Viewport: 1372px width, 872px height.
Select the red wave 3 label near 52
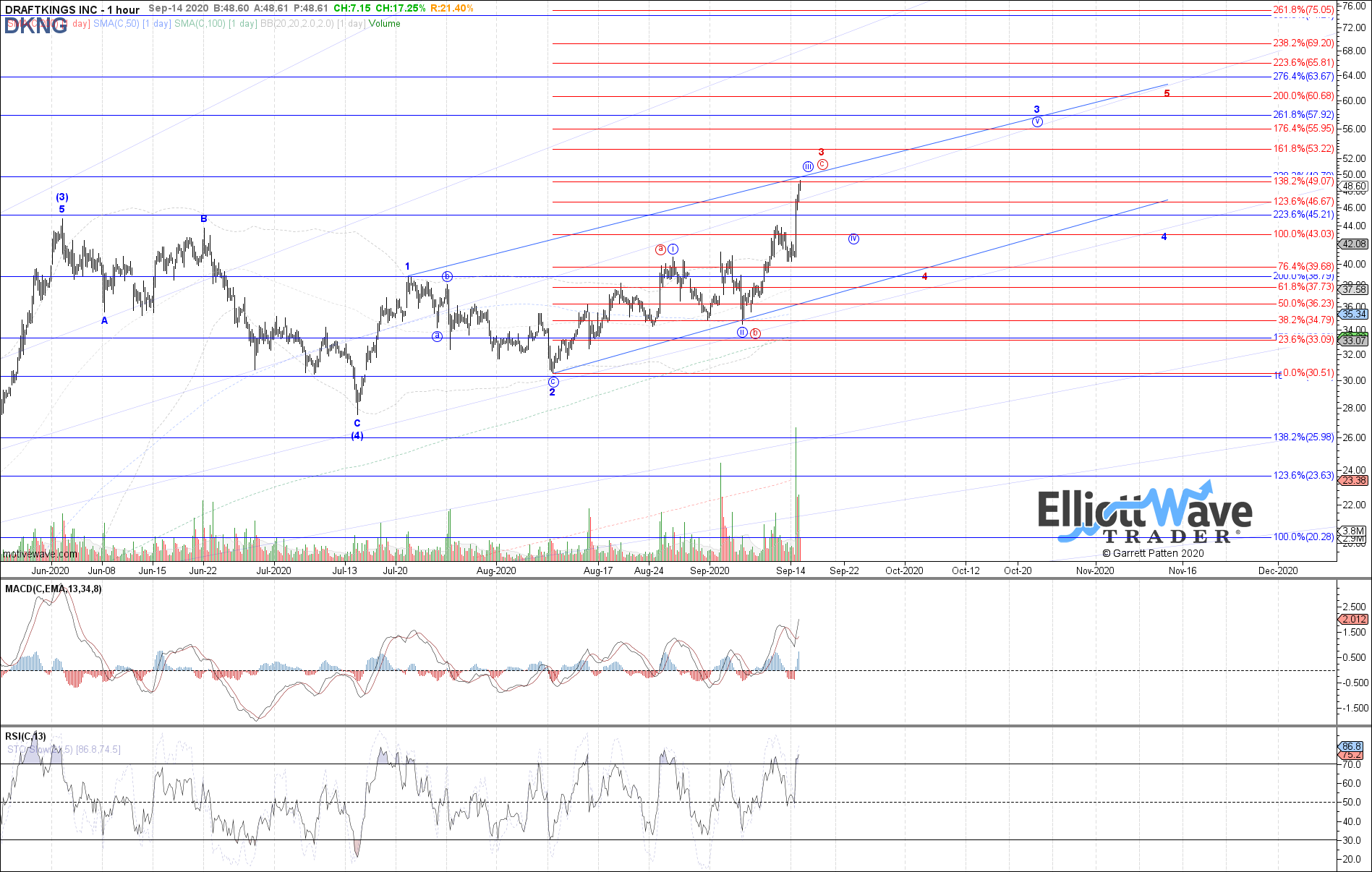coord(822,153)
